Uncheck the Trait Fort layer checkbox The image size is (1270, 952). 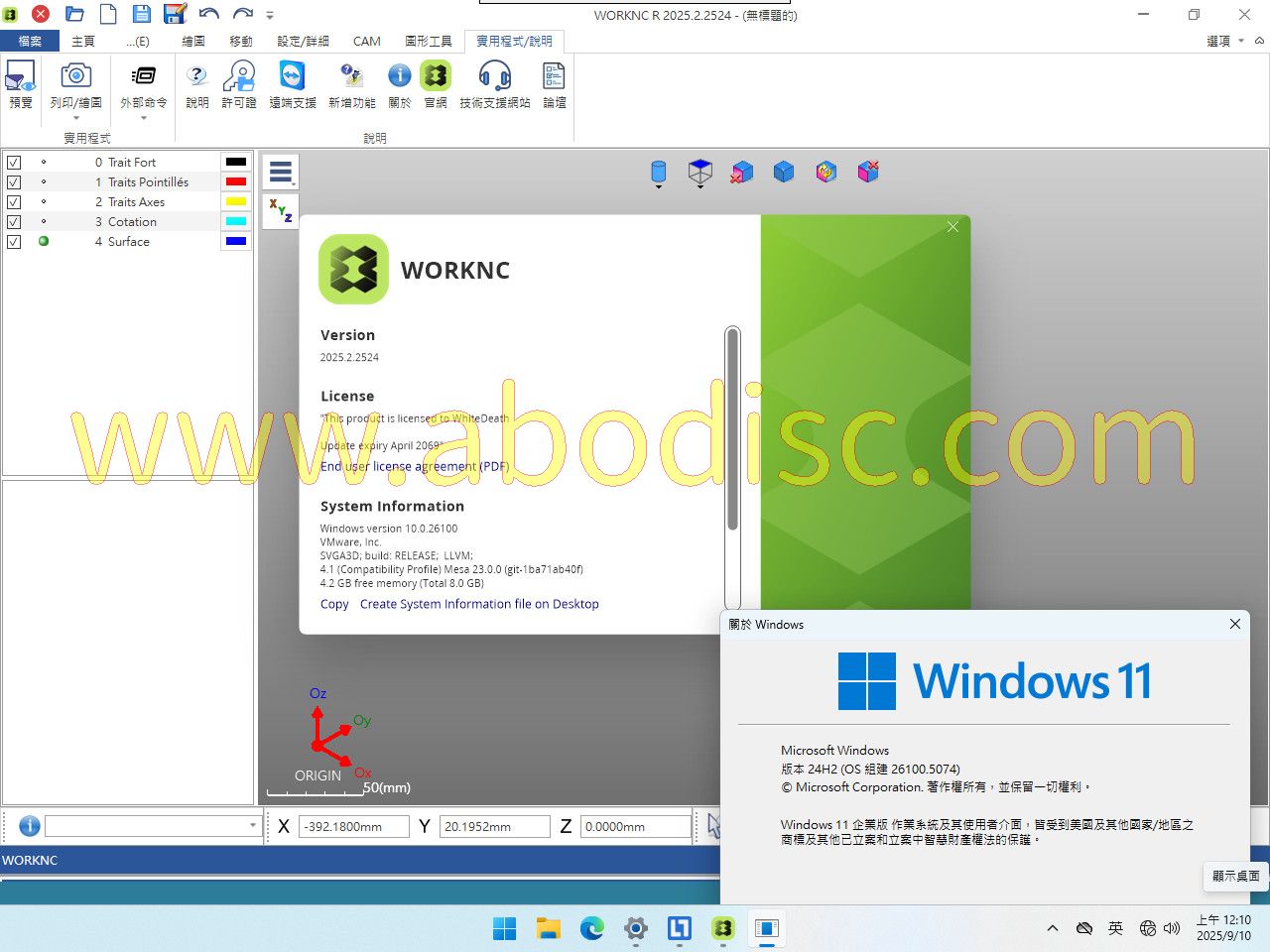(x=14, y=163)
